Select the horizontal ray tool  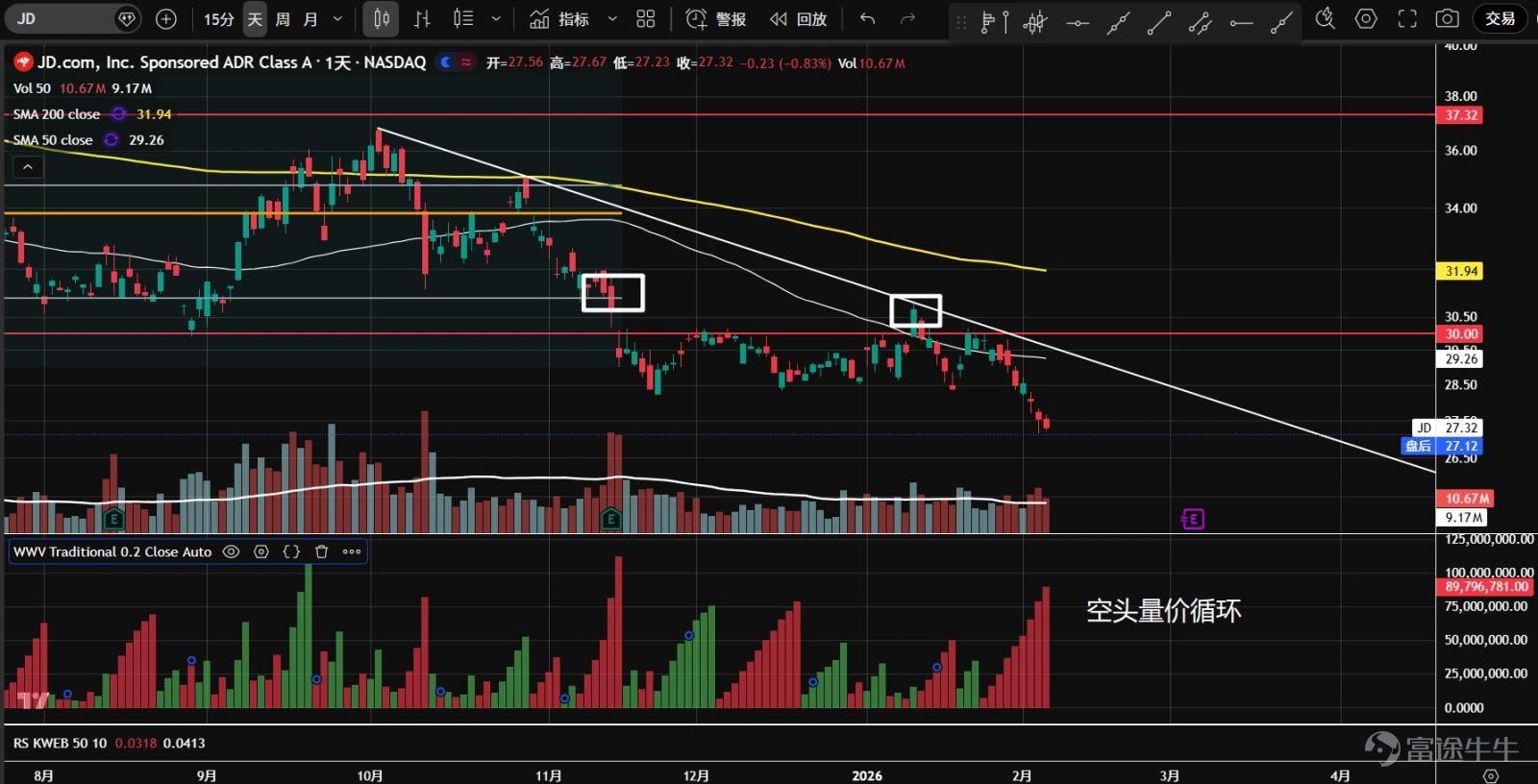click(1241, 21)
